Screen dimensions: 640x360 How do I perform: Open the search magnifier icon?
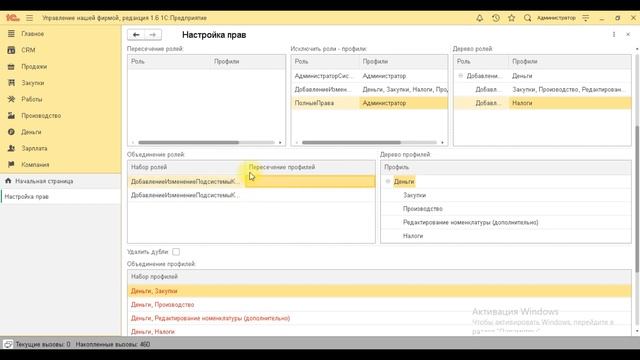(527, 18)
